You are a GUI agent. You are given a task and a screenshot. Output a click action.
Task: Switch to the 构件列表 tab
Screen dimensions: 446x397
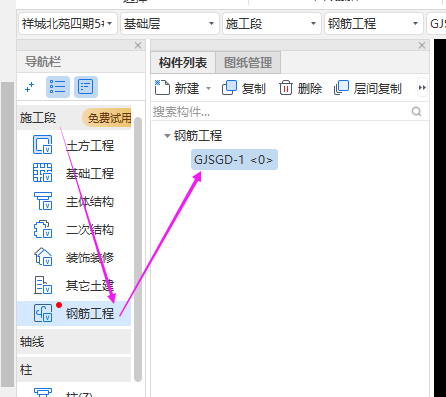pos(183,62)
